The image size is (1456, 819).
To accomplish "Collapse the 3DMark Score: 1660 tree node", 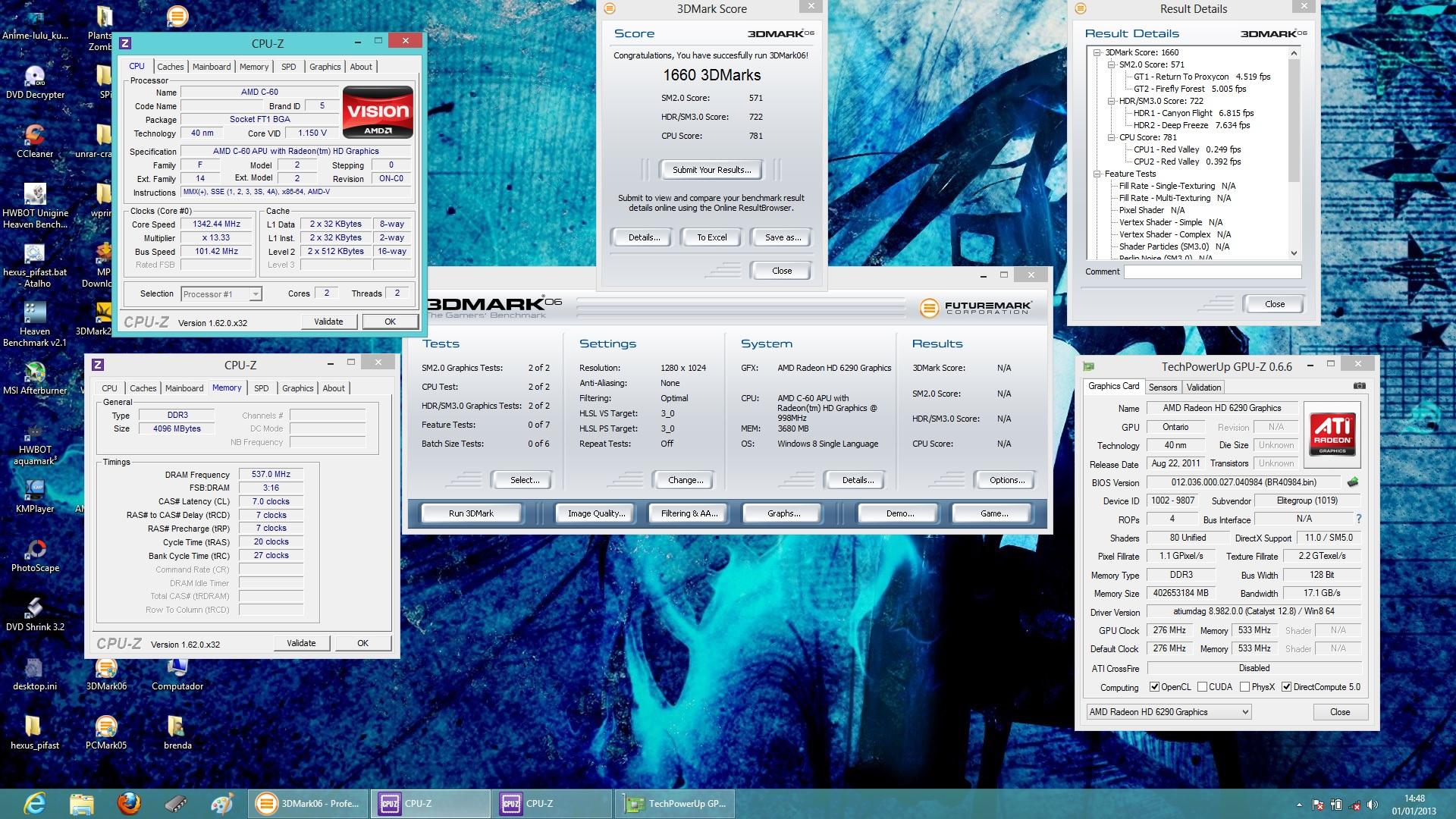I will [x=1097, y=52].
